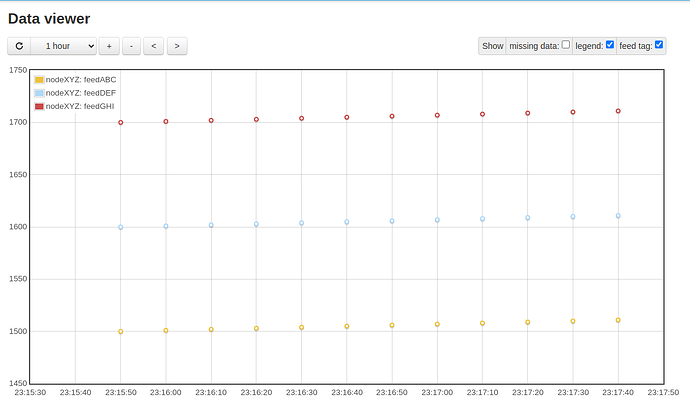
Task: Zoom in with the plus button
Action: coord(109,46)
